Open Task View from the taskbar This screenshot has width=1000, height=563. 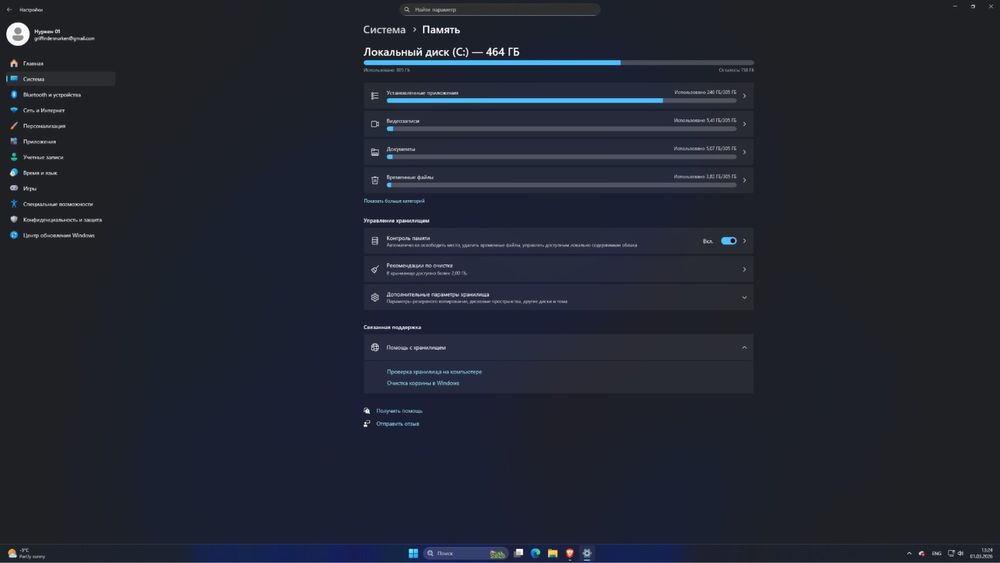tap(518, 553)
